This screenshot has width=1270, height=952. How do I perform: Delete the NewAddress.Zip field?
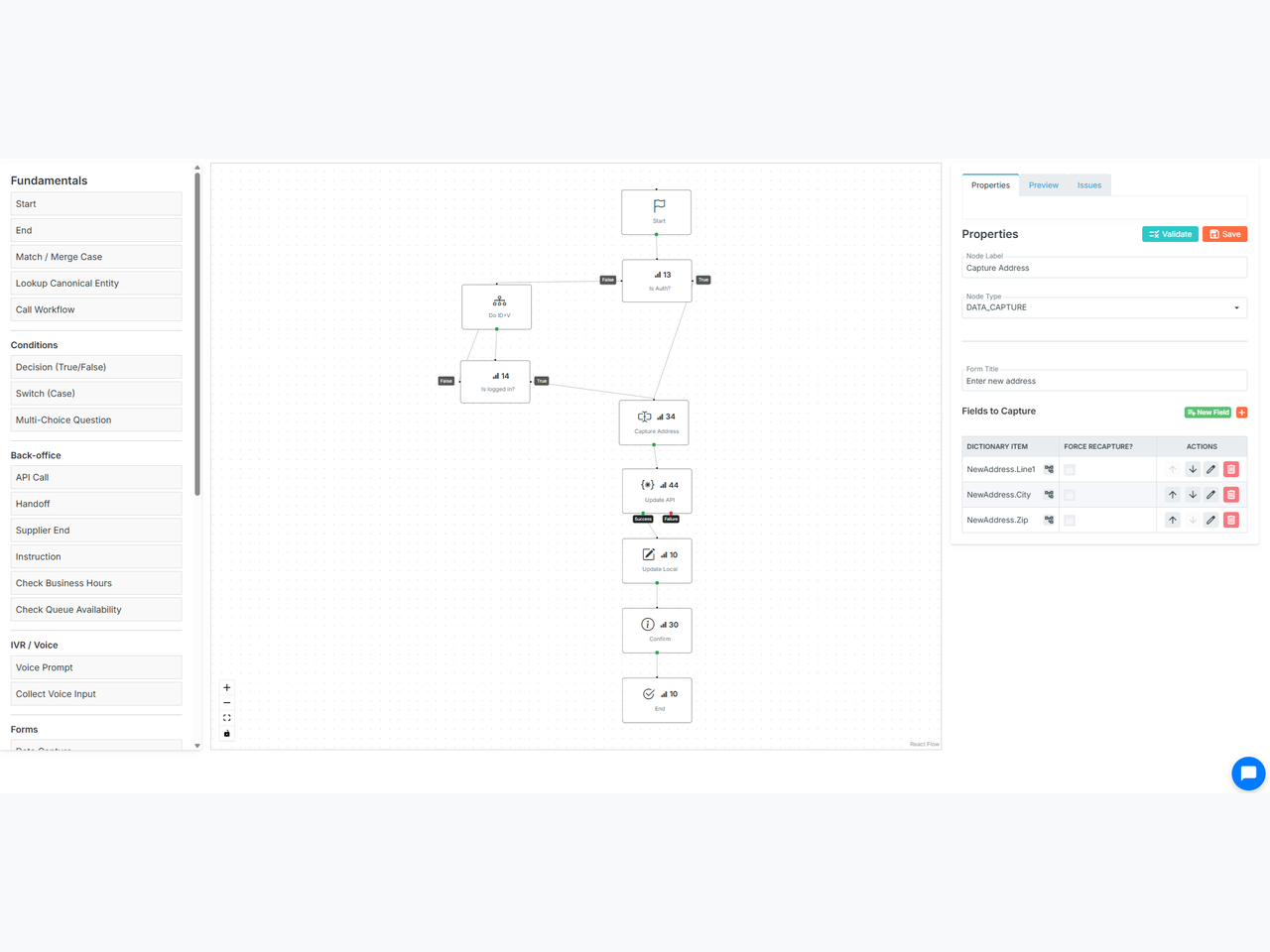tap(1231, 520)
